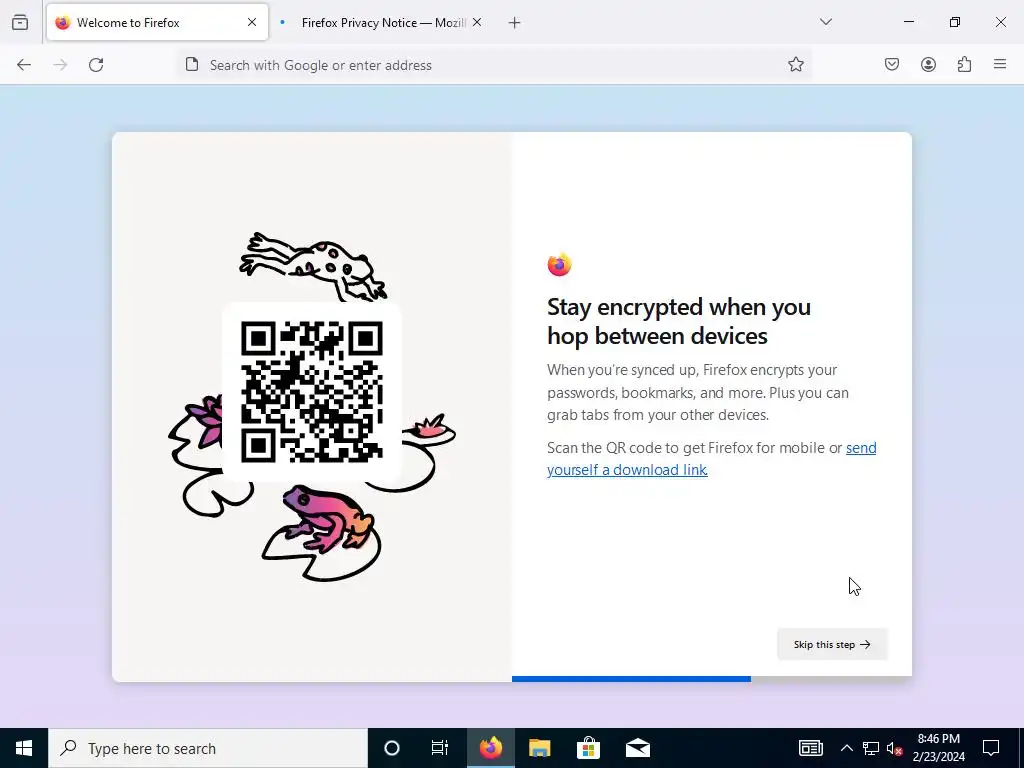This screenshot has height=768, width=1024.
Task: Open the Firefox application hamburger menu
Action: click(x=1000, y=64)
